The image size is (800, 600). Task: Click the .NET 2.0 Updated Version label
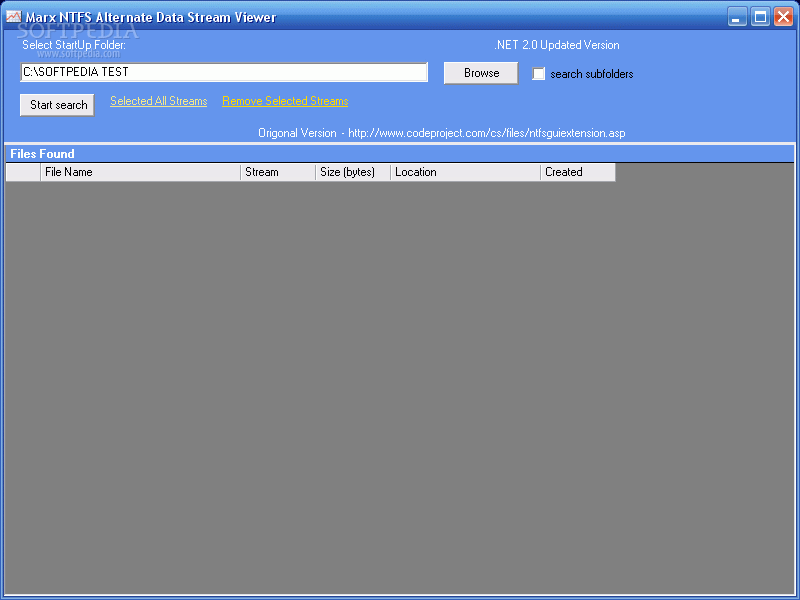coord(557,45)
